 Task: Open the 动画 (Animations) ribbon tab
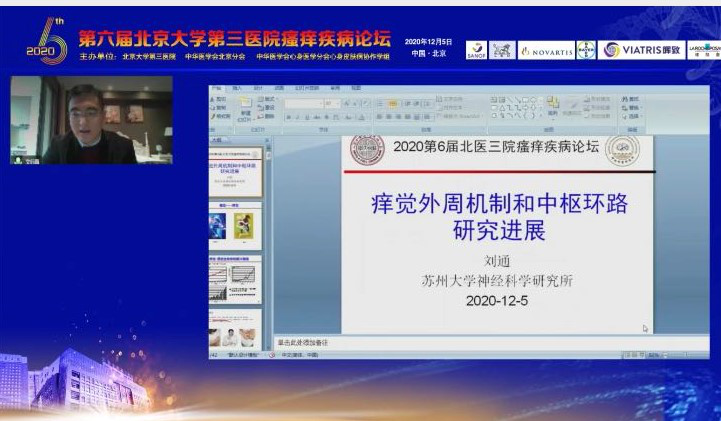pos(279,88)
